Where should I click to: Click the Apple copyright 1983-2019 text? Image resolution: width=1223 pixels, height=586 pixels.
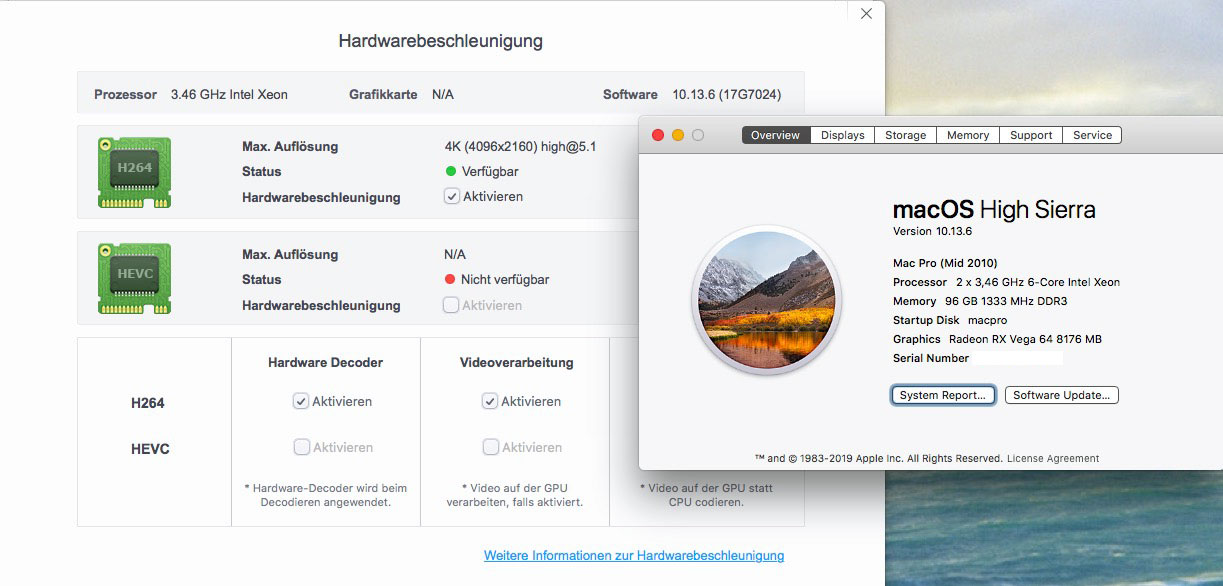click(878, 458)
